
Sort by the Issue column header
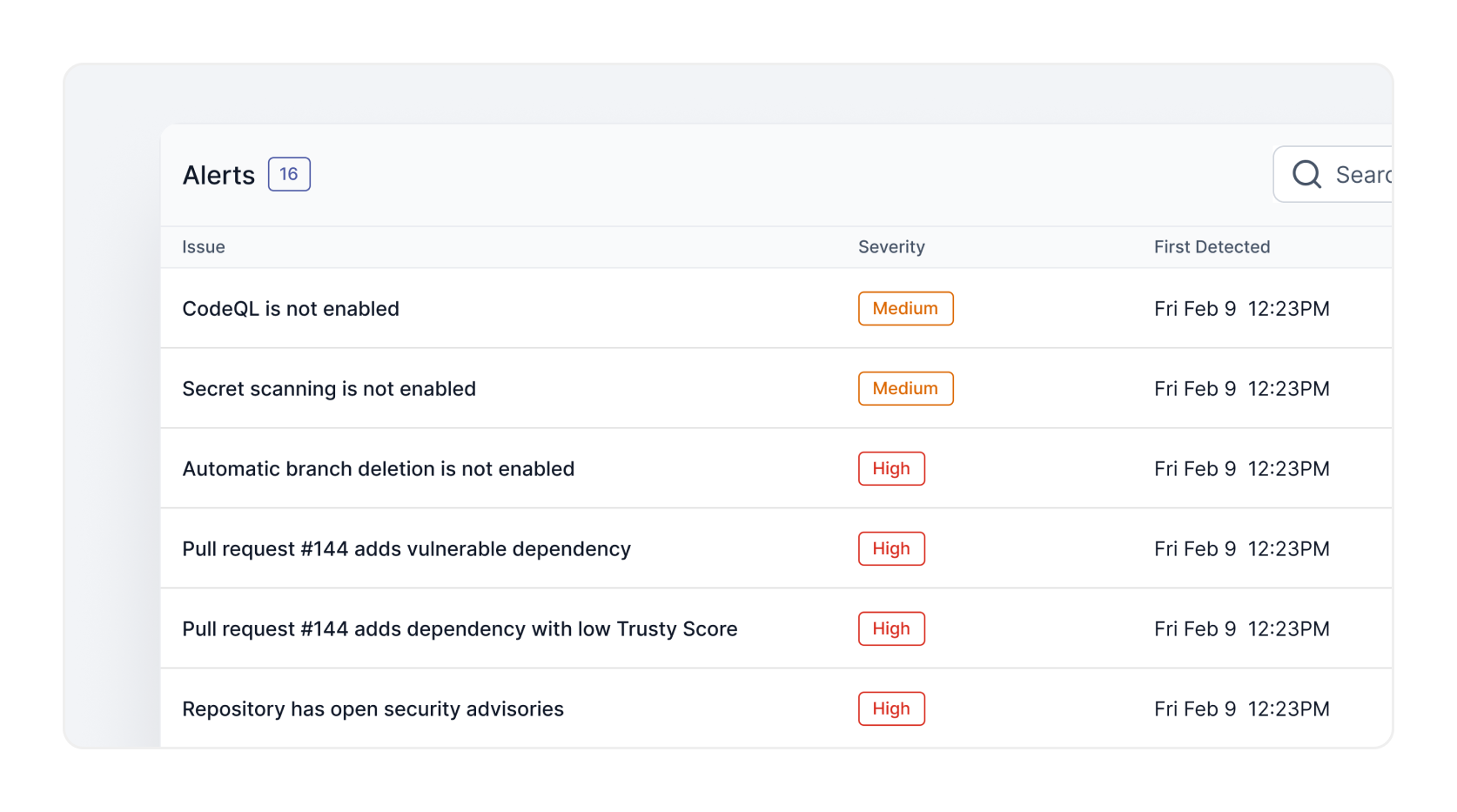(204, 247)
